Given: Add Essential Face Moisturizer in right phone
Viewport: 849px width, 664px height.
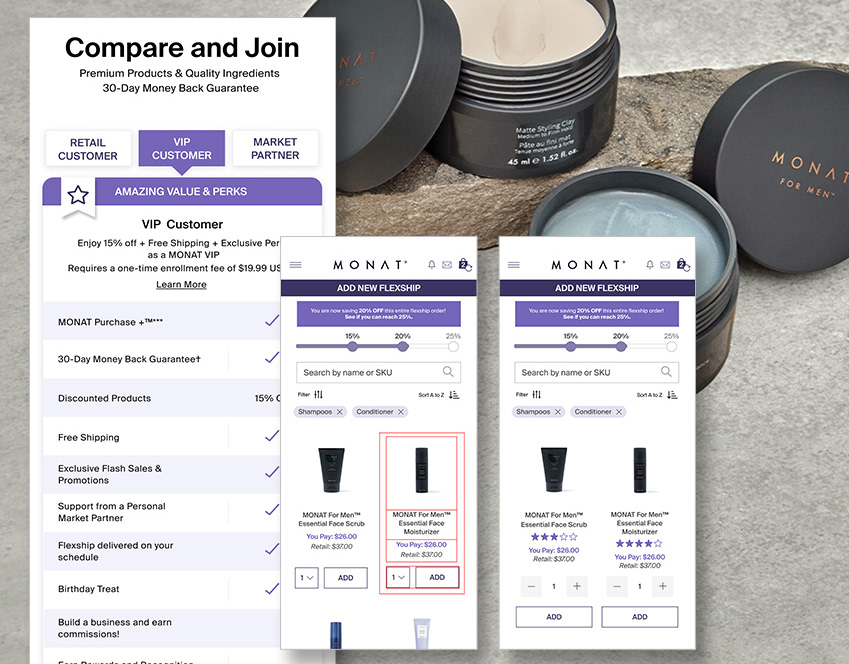Looking at the screenshot, I should pyautogui.click(x=639, y=617).
